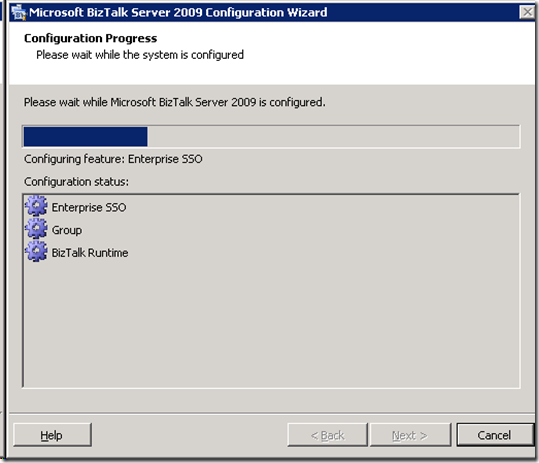The image size is (539, 463).
Task: Click the Group gear status icon
Action: click(x=36, y=229)
